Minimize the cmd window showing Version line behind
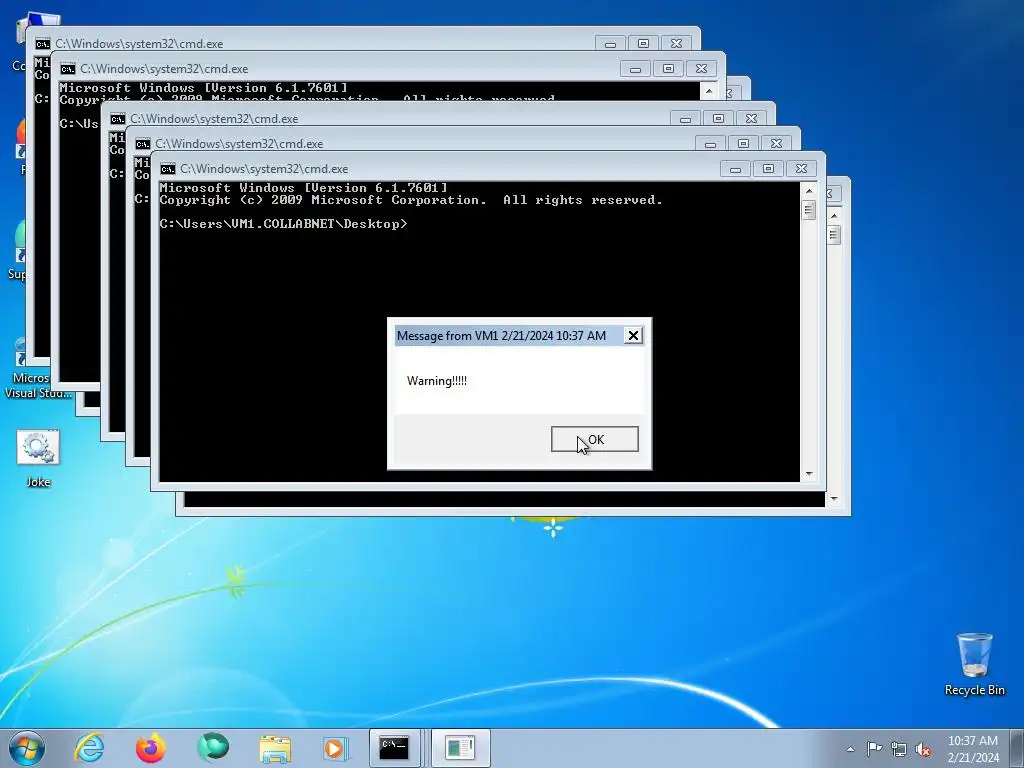The width and height of the screenshot is (1024, 768). coord(635,69)
